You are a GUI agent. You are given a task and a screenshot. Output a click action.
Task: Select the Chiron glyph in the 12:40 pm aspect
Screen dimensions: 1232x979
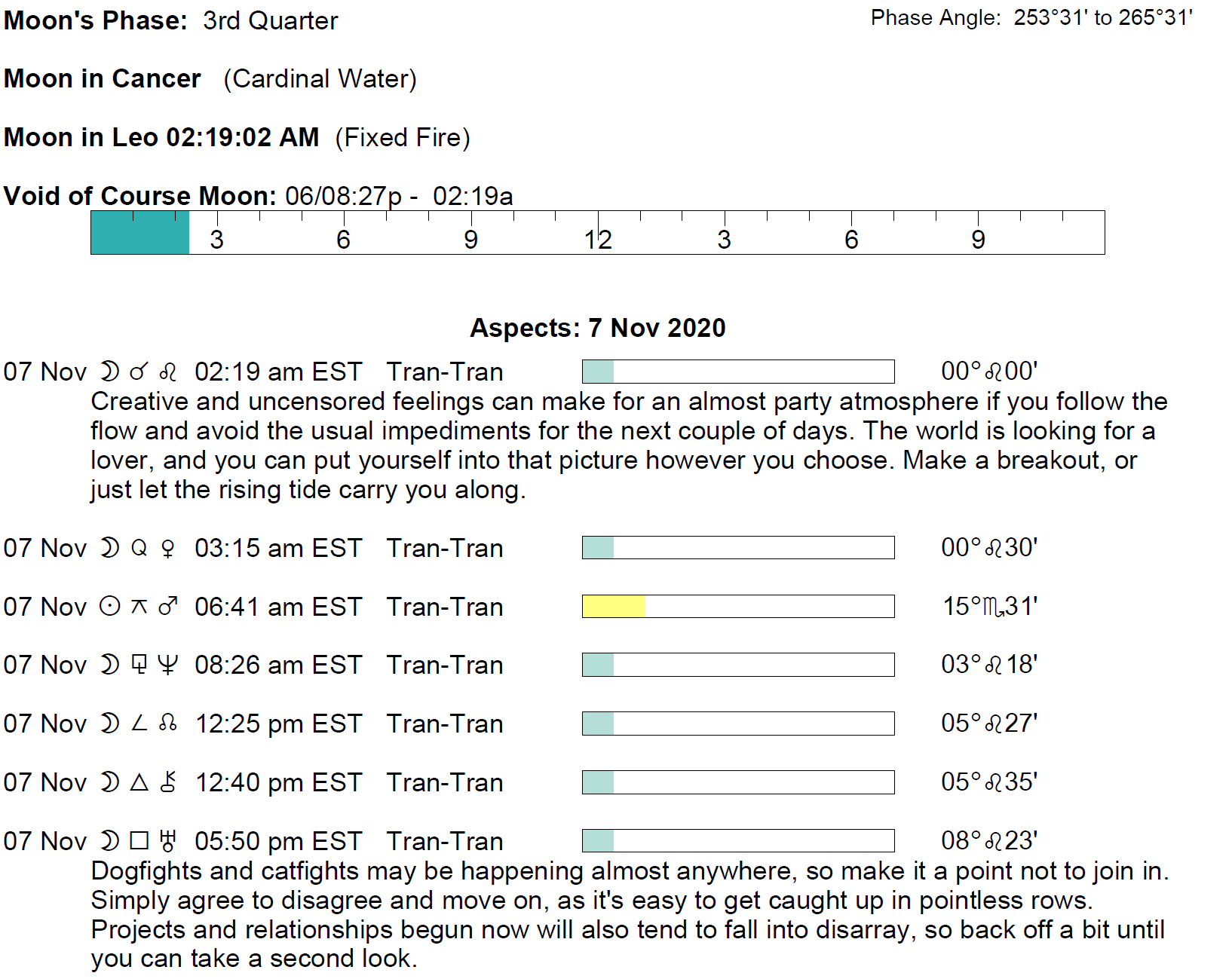(168, 782)
